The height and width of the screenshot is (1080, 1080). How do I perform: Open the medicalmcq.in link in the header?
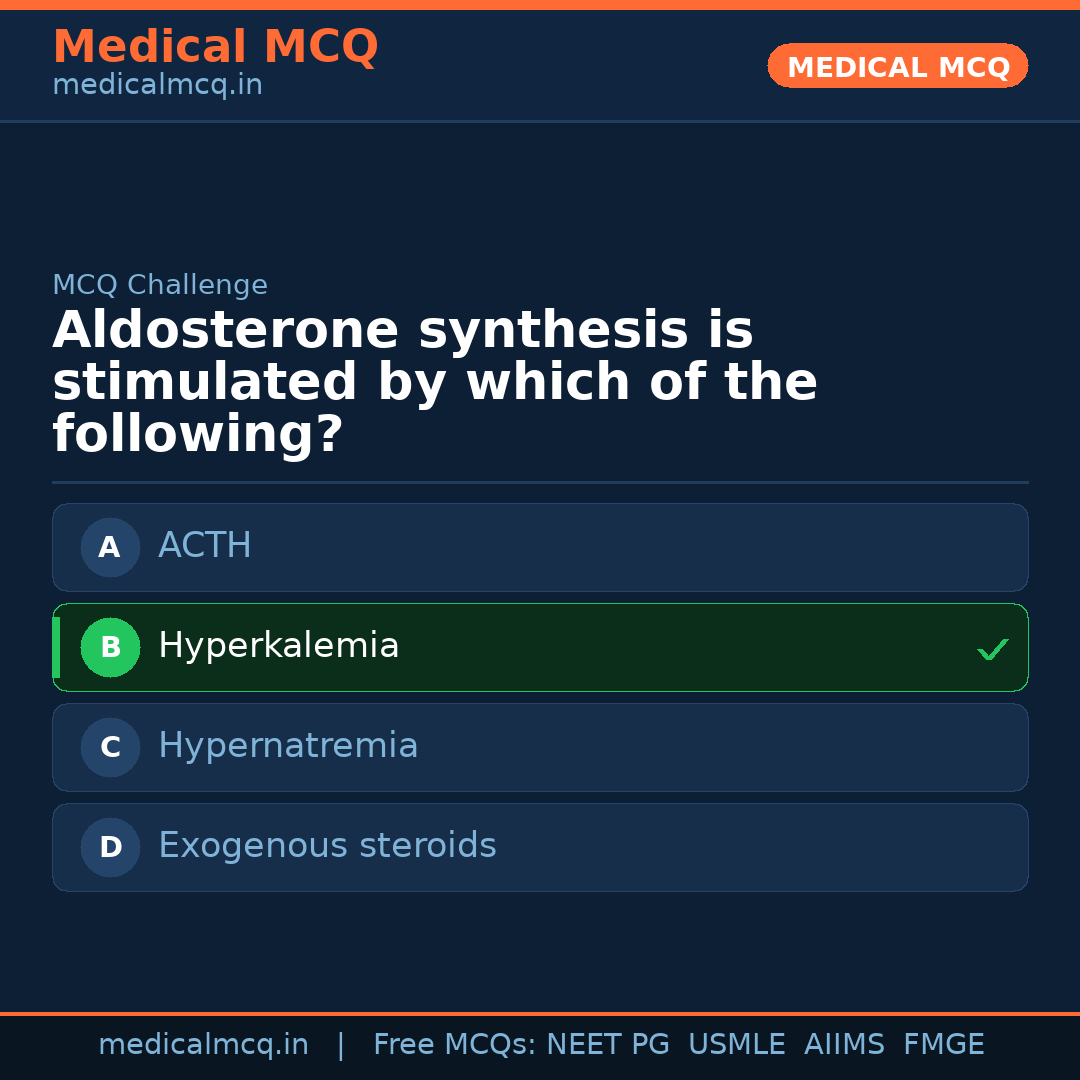coord(157,85)
